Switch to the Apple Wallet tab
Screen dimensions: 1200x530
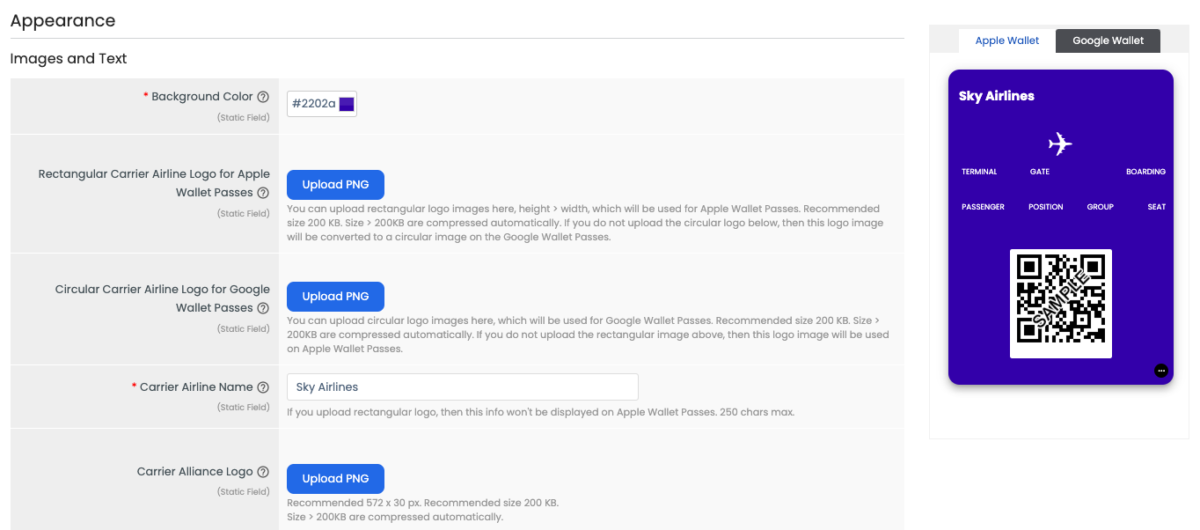(1007, 41)
